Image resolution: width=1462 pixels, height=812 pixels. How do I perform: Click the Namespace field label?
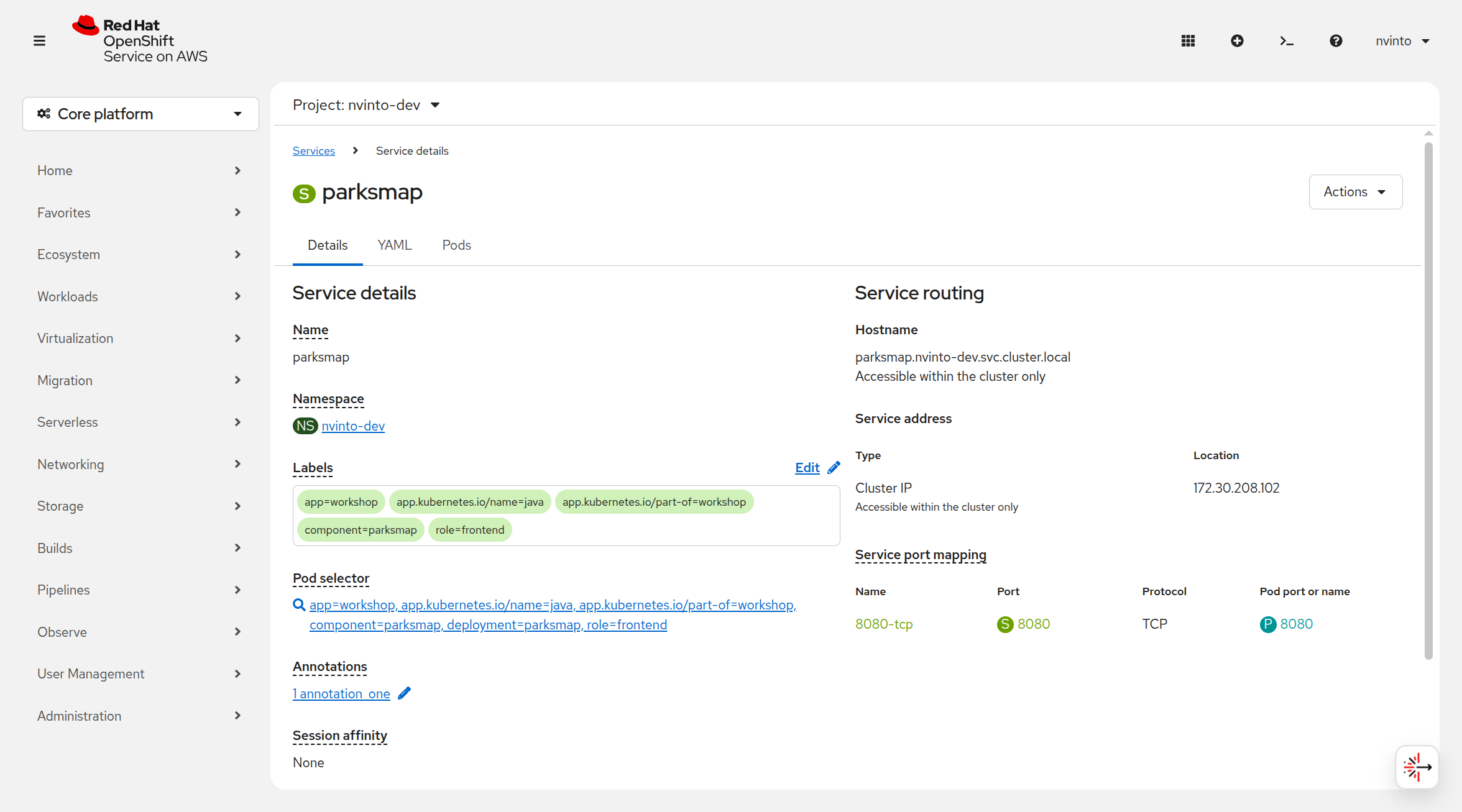328,399
